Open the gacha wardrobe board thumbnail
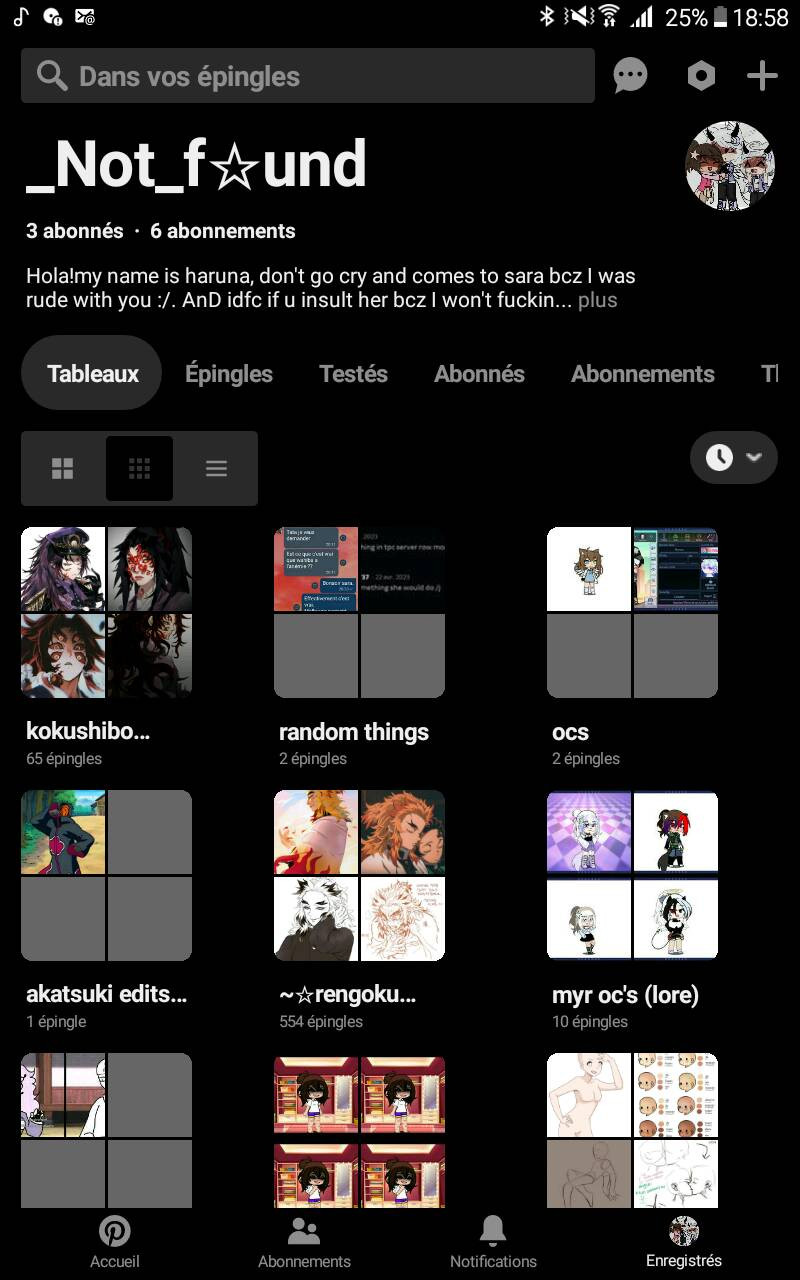 tap(359, 1130)
